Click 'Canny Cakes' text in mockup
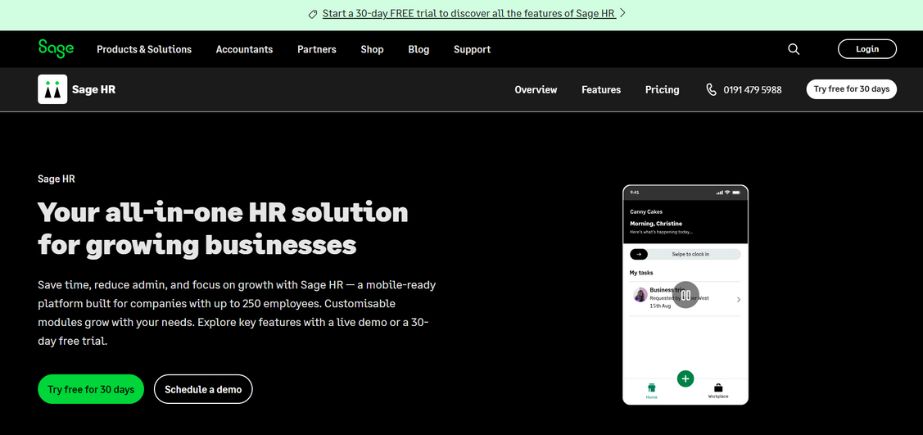Screen dimensions: 923x435 point(646,212)
